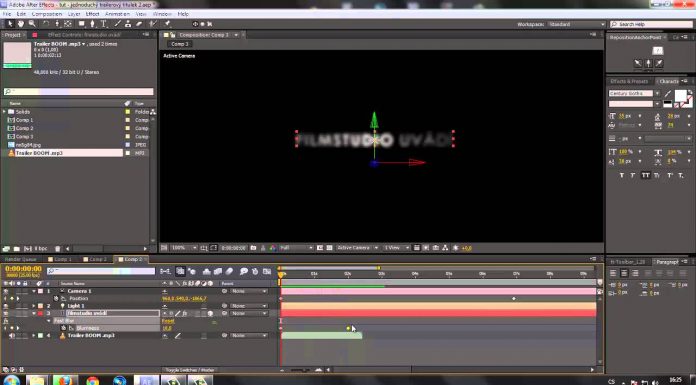The height and width of the screenshot is (385, 696).
Task: Toggle All Caps in Character panel
Action: click(646, 175)
